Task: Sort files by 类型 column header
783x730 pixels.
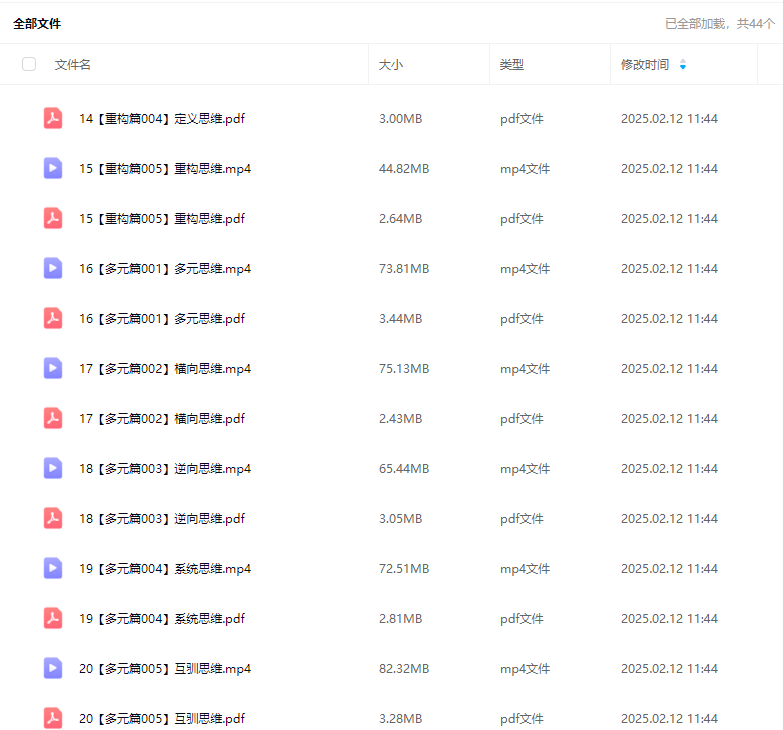Action: (512, 64)
